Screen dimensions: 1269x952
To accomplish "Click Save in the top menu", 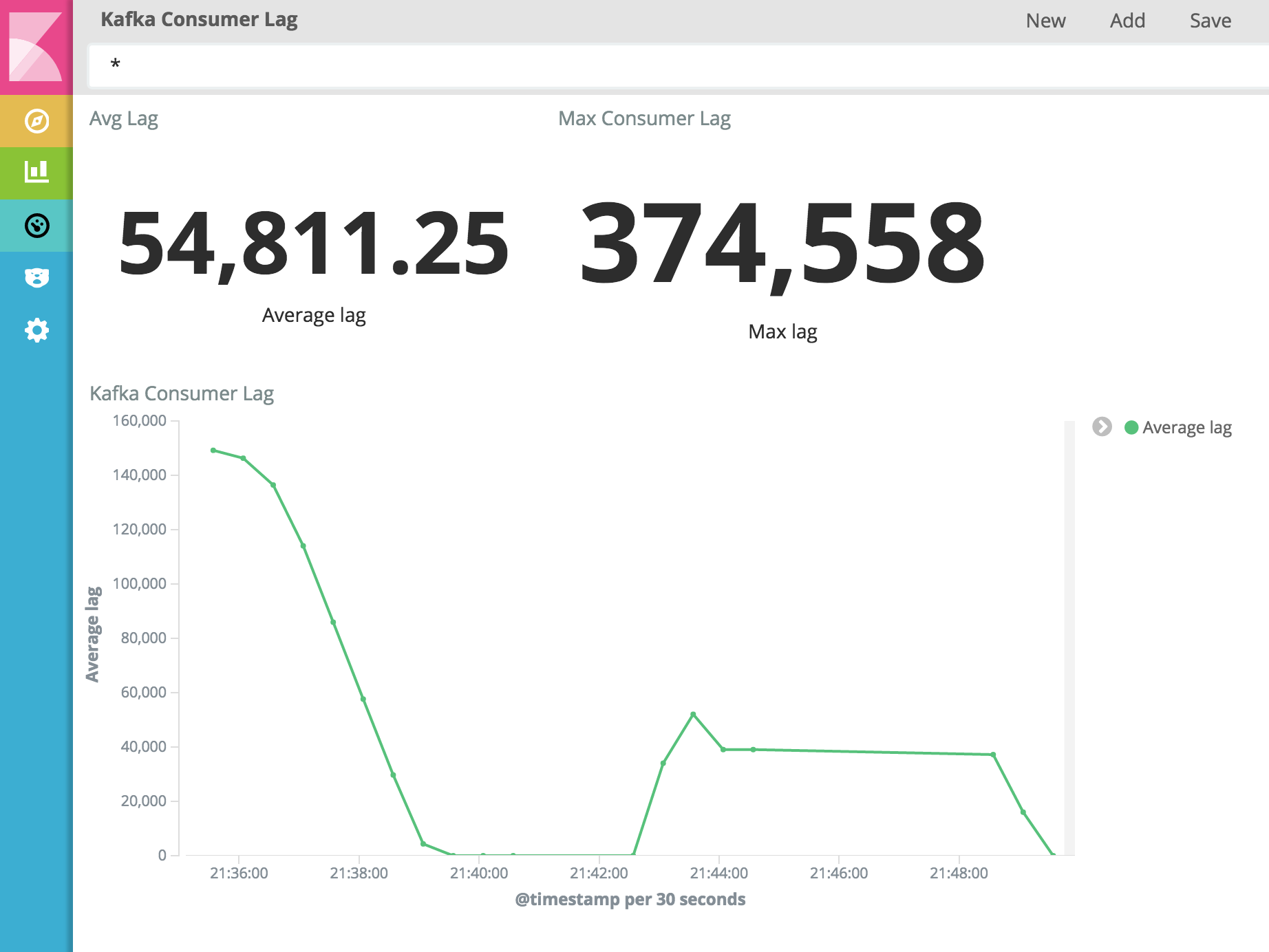I will pos(1211,21).
